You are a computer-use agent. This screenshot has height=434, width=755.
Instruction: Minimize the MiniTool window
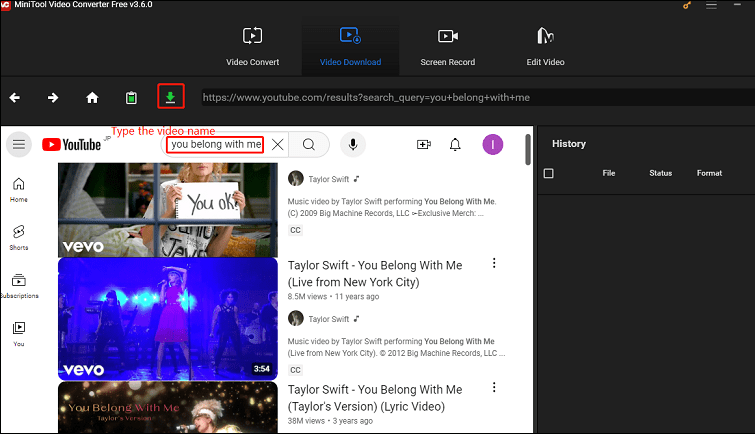tap(737, 5)
